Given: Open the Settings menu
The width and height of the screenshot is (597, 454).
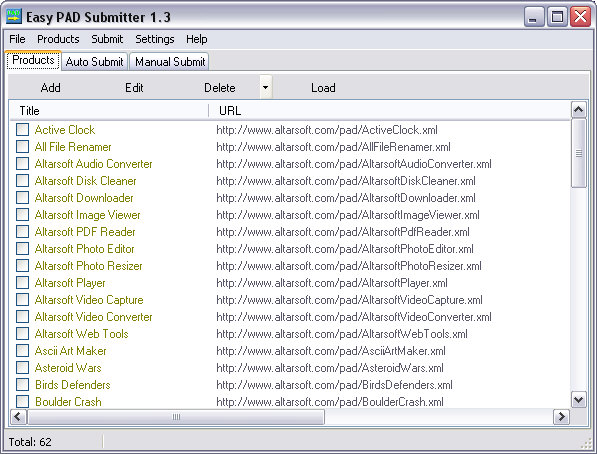Looking at the screenshot, I should pyautogui.click(x=155, y=39).
